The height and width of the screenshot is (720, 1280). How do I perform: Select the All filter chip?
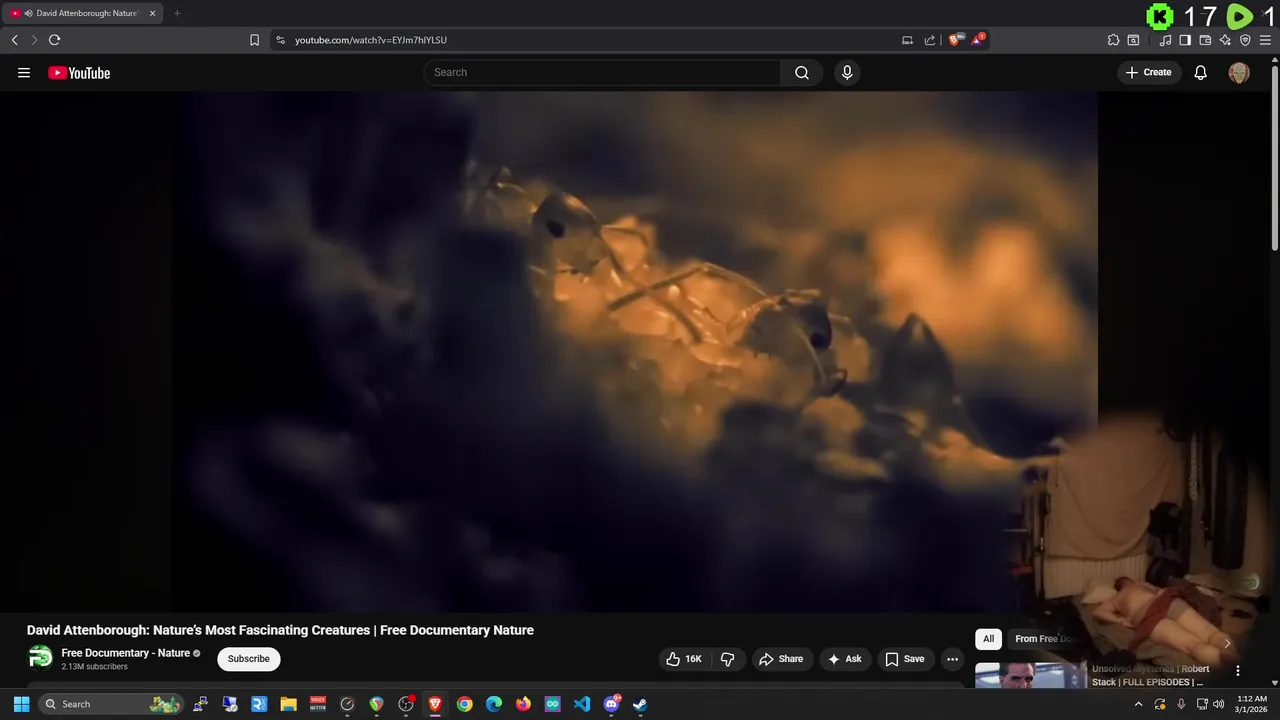(988, 639)
